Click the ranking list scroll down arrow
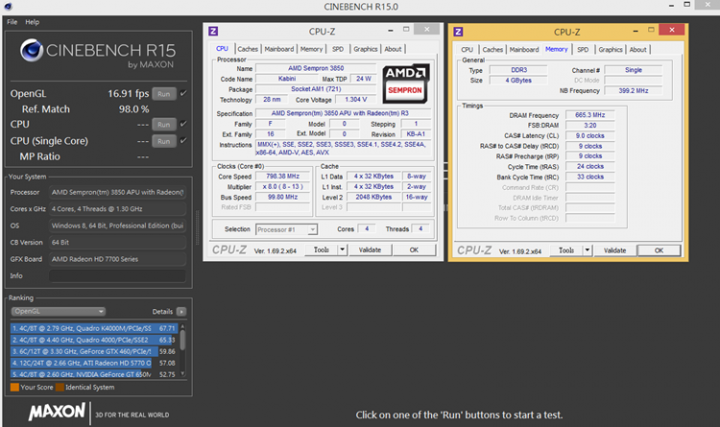Image resolution: width=720 pixels, height=427 pixels. click(x=183, y=374)
